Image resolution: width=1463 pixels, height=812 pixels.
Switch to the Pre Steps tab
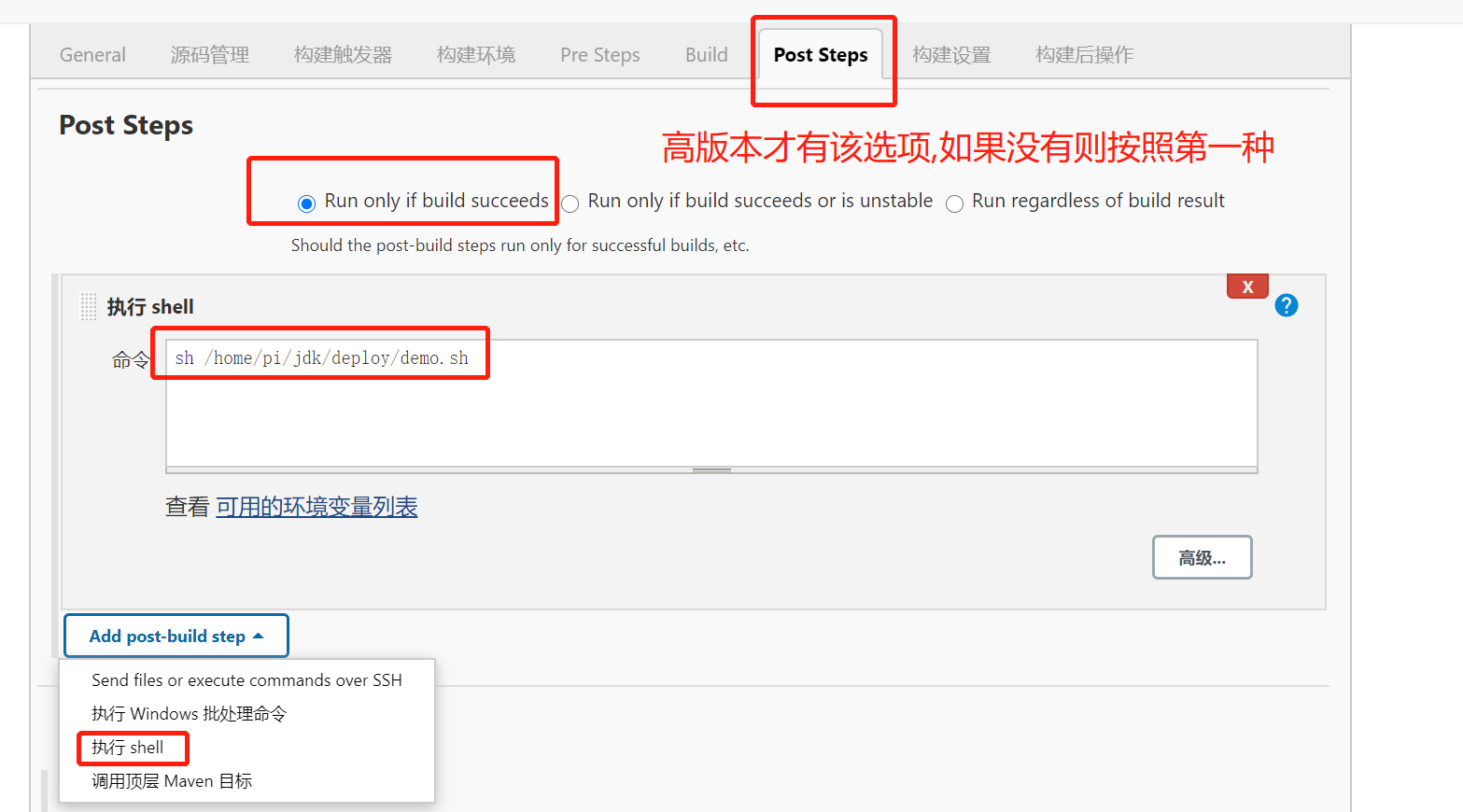click(599, 55)
